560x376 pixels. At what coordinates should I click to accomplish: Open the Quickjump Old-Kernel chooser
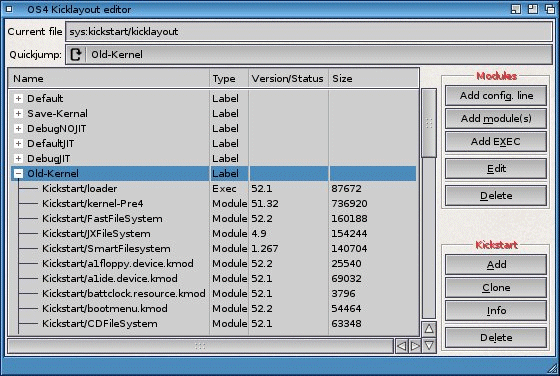(x=309, y=55)
